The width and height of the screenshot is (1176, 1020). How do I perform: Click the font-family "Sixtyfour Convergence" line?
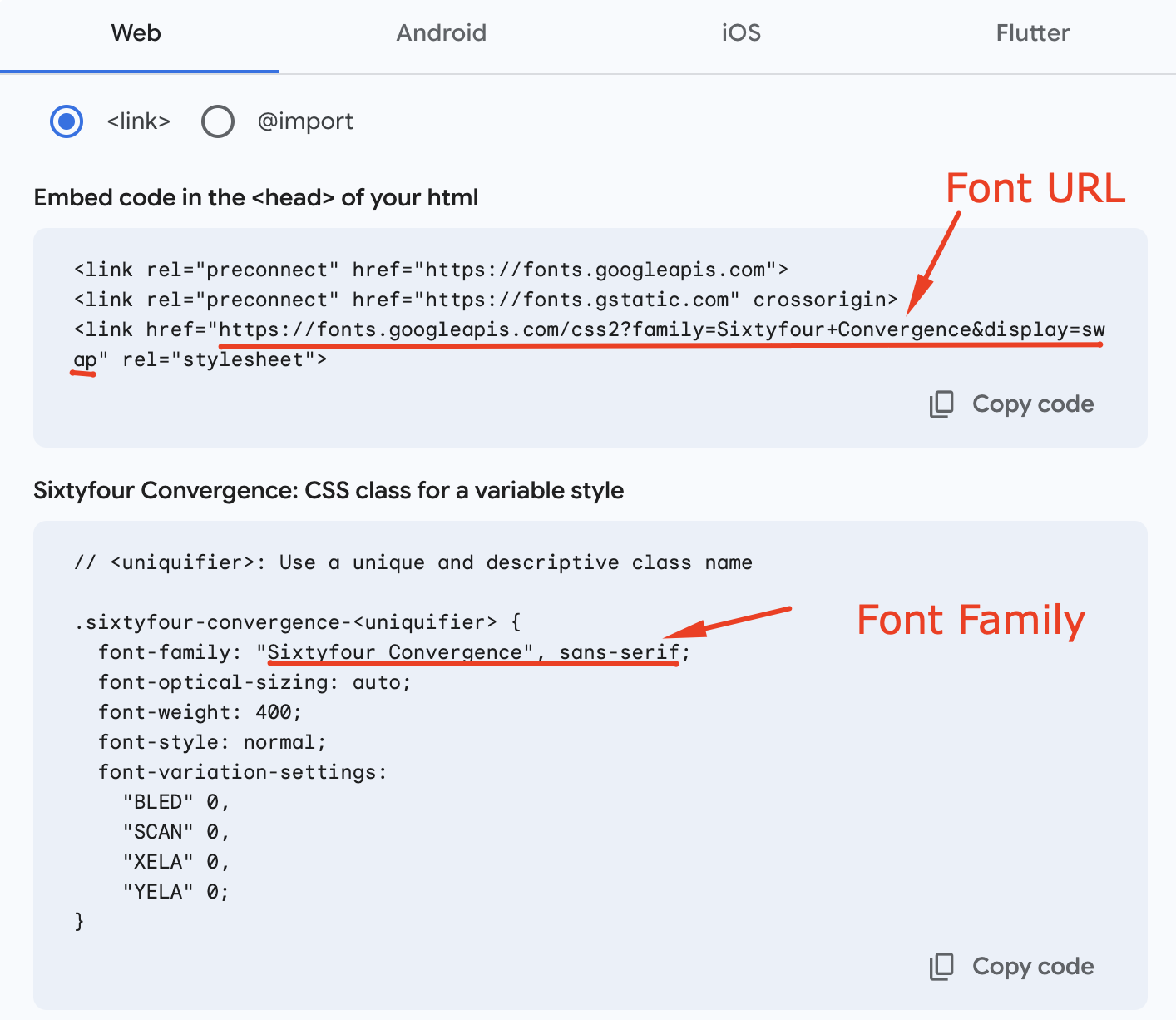(x=394, y=653)
